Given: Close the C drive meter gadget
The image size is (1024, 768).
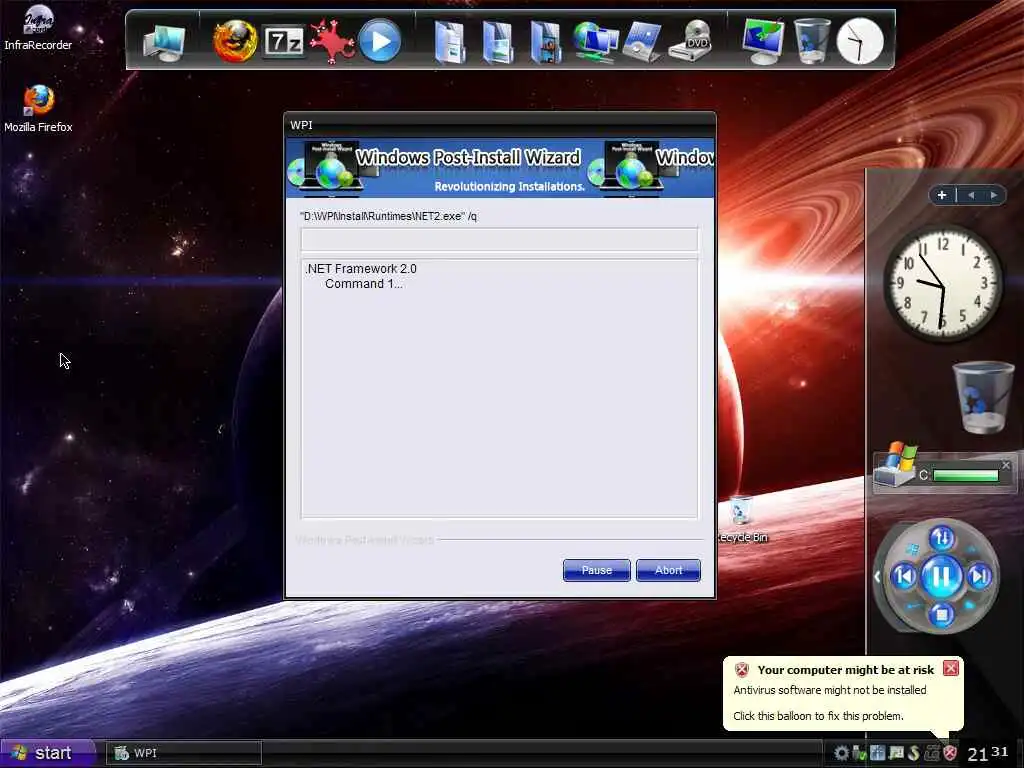Looking at the screenshot, I should [1006, 465].
